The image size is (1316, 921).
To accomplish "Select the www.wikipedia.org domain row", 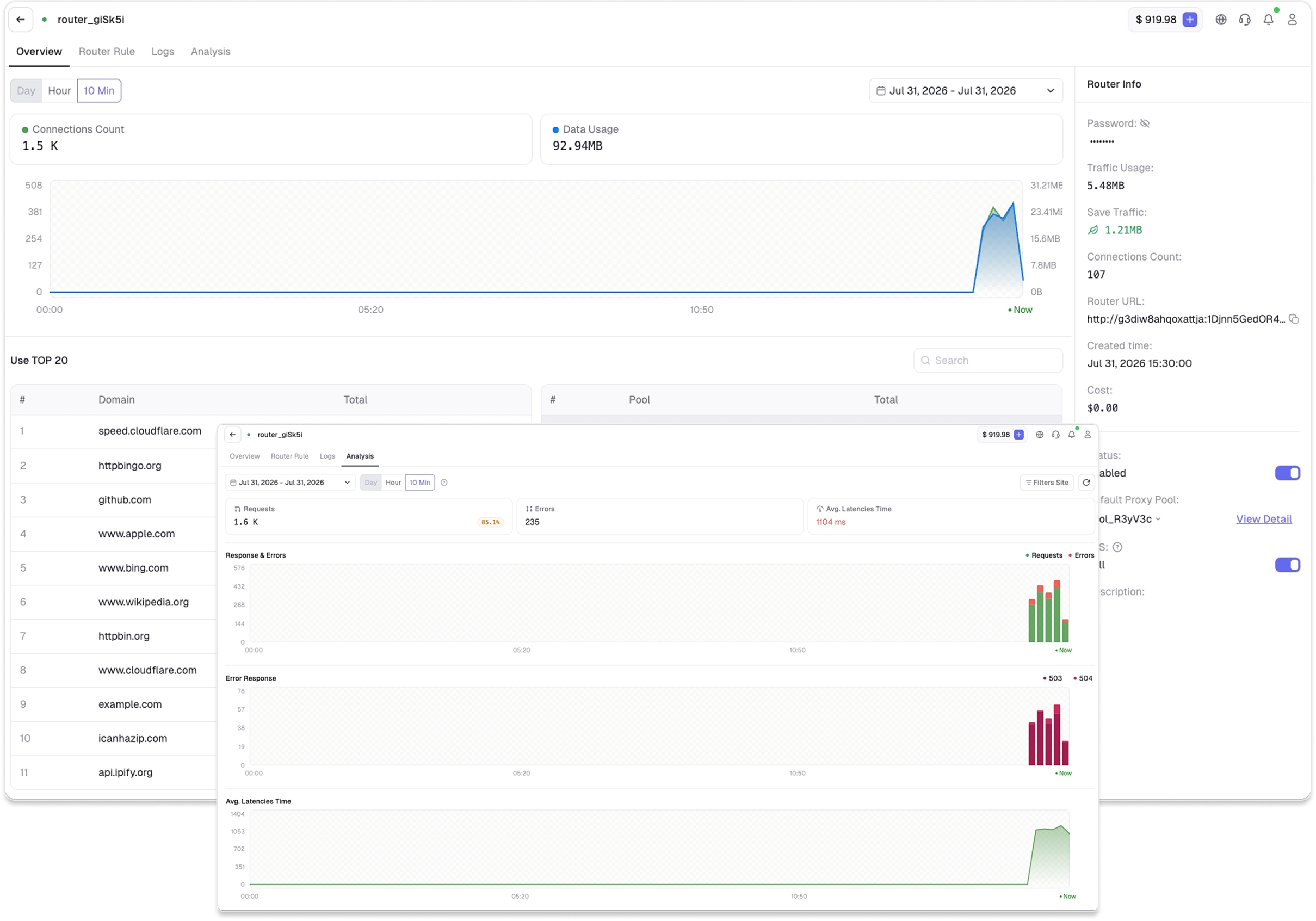I will pyautogui.click(x=143, y=602).
